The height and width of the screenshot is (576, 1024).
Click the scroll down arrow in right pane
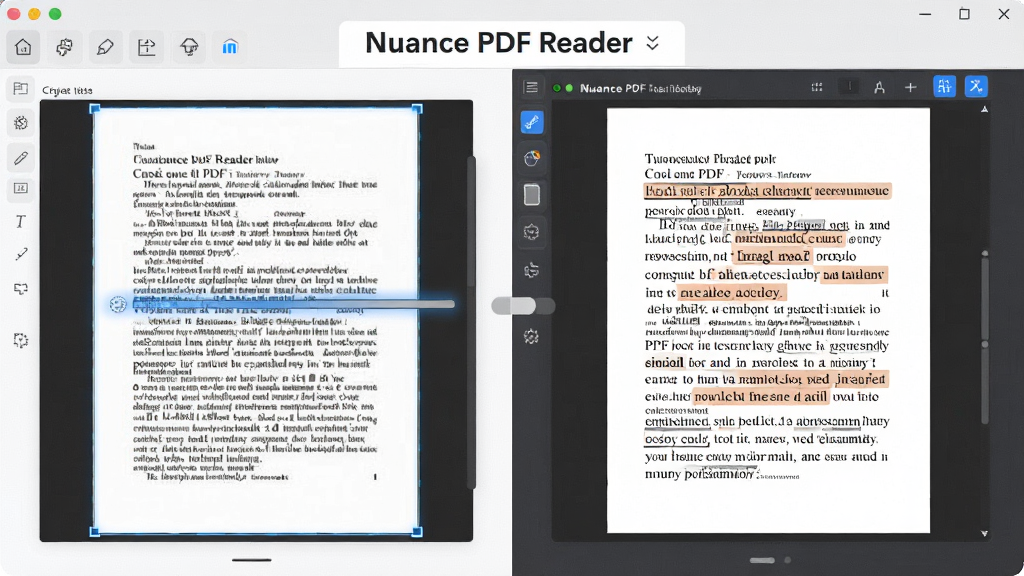(x=984, y=534)
